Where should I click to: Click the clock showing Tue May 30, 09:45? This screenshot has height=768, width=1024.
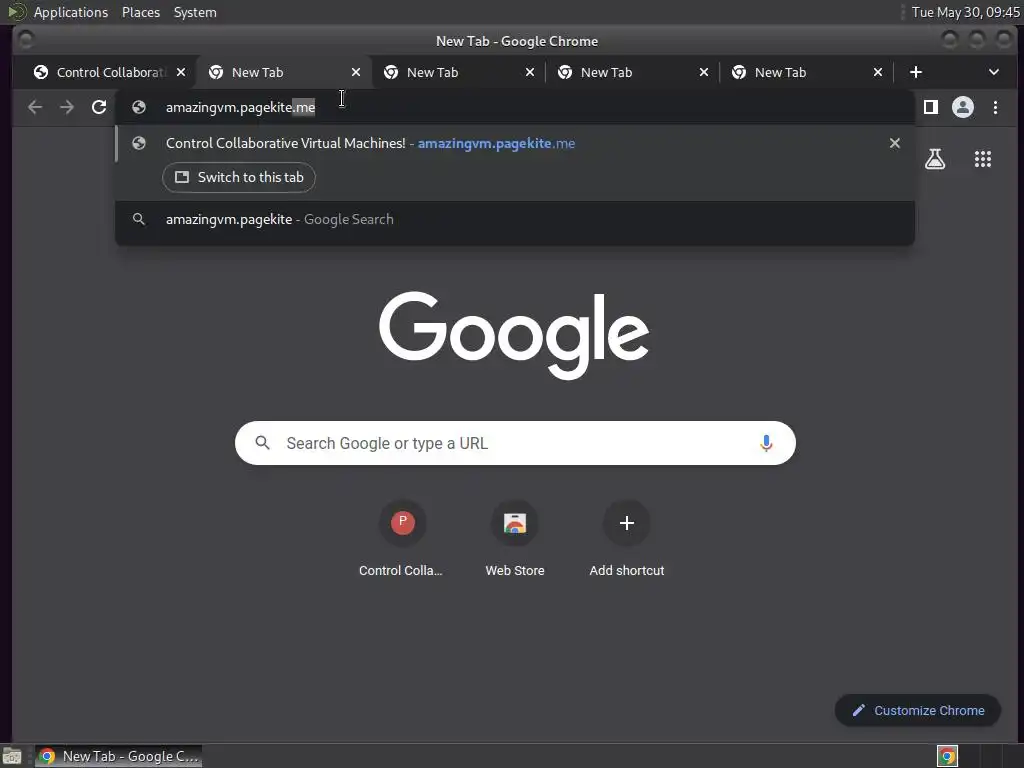[965, 12]
